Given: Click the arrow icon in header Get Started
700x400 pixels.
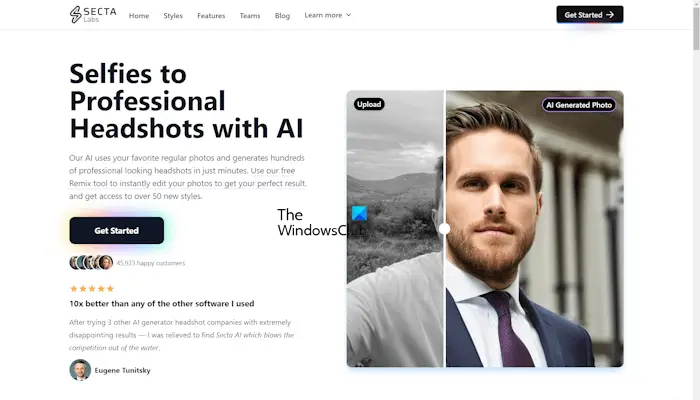Looking at the screenshot, I should click(610, 15).
